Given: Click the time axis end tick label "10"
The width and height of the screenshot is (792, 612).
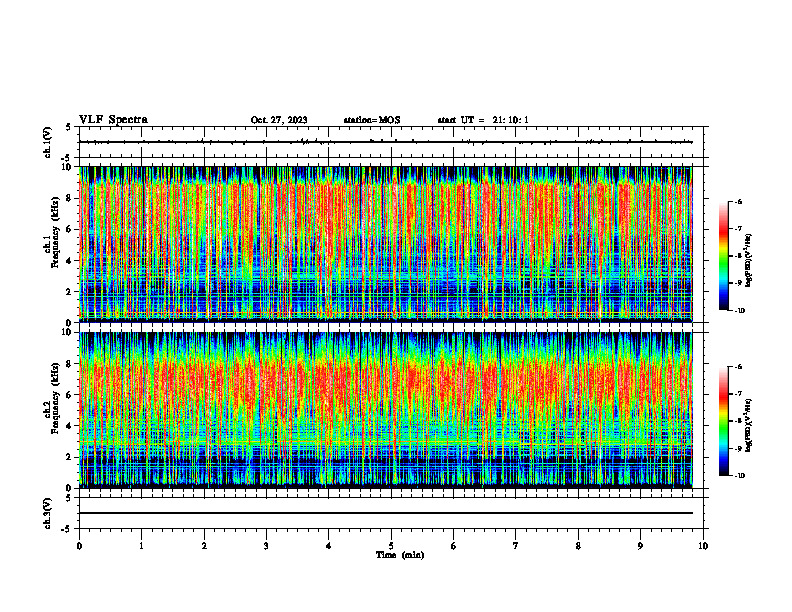Looking at the screenshot, I should point(703,546).
